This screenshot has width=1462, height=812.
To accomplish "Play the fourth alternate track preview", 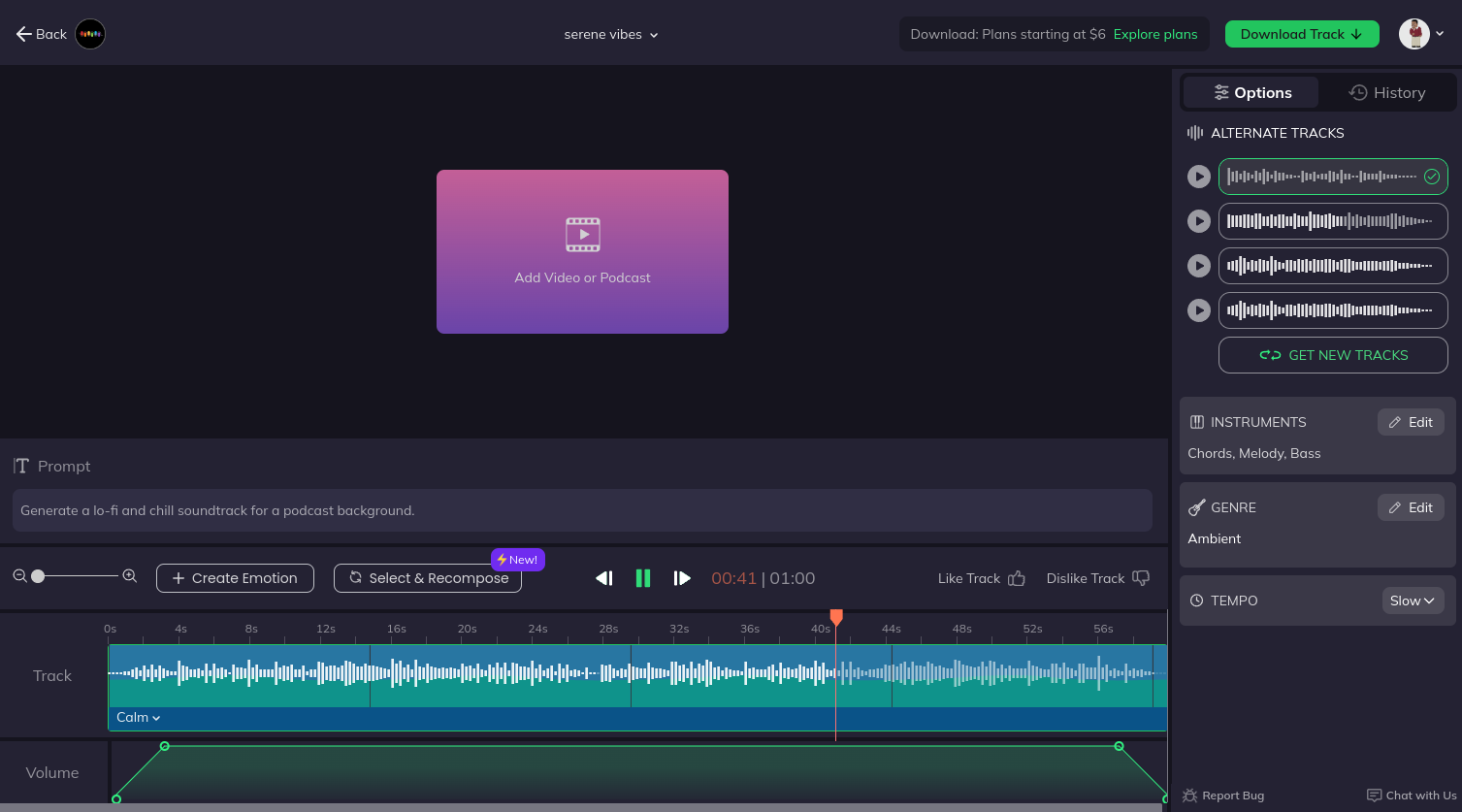I will click(x=1199, y=310).
